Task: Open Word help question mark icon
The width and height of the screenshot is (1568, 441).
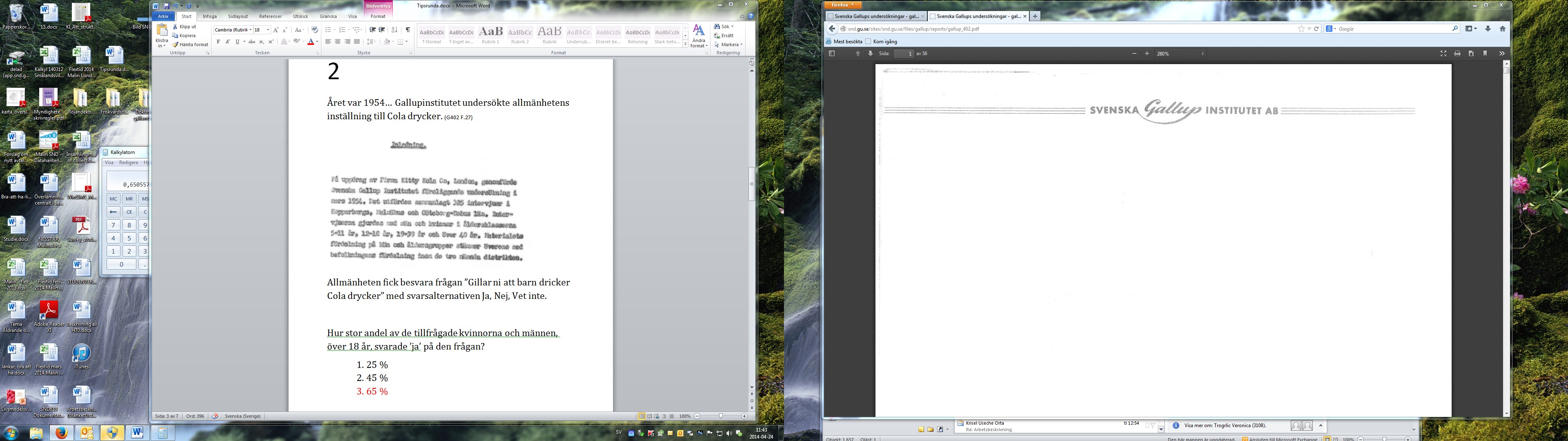Action: click(751, 16)
